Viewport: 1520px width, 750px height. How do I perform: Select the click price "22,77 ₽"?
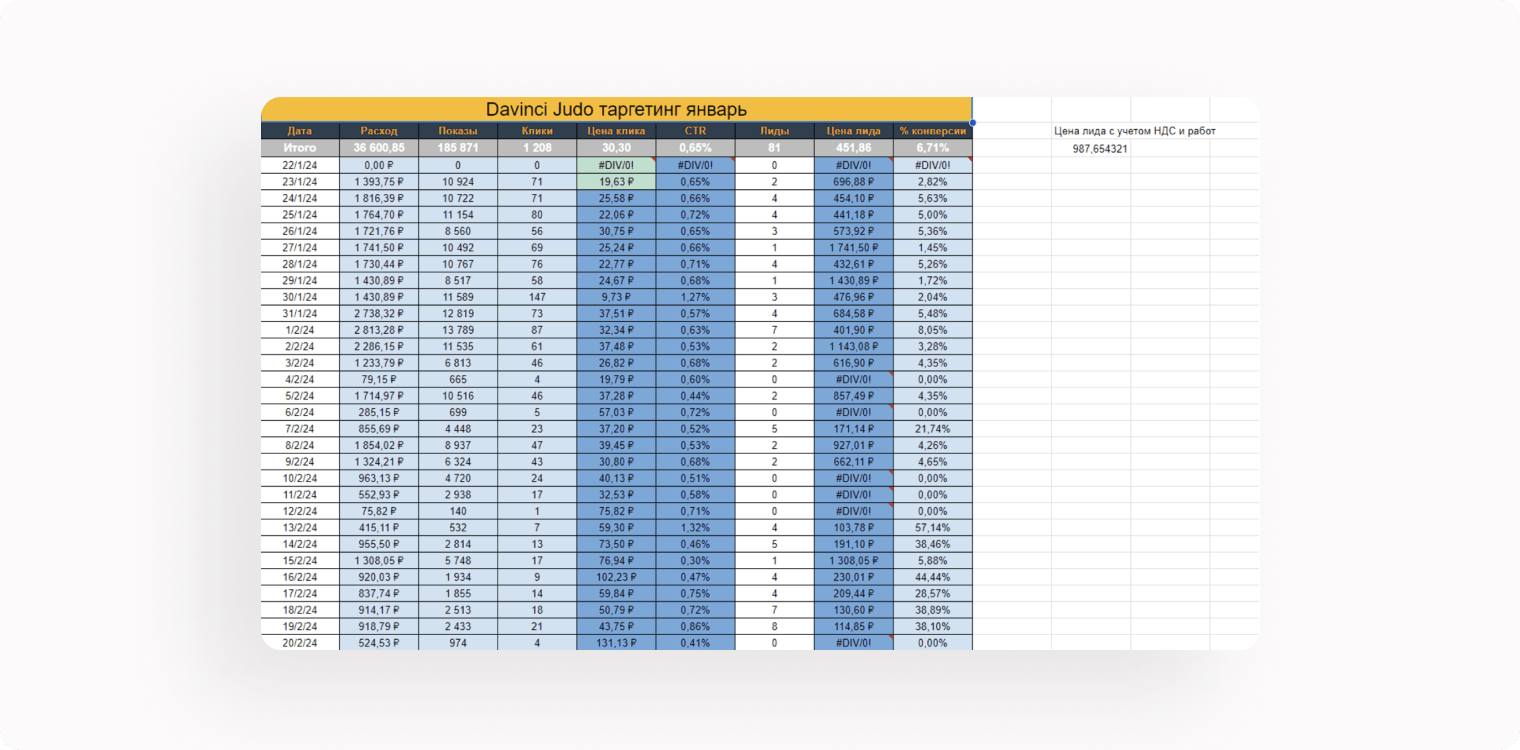point(616,264)
